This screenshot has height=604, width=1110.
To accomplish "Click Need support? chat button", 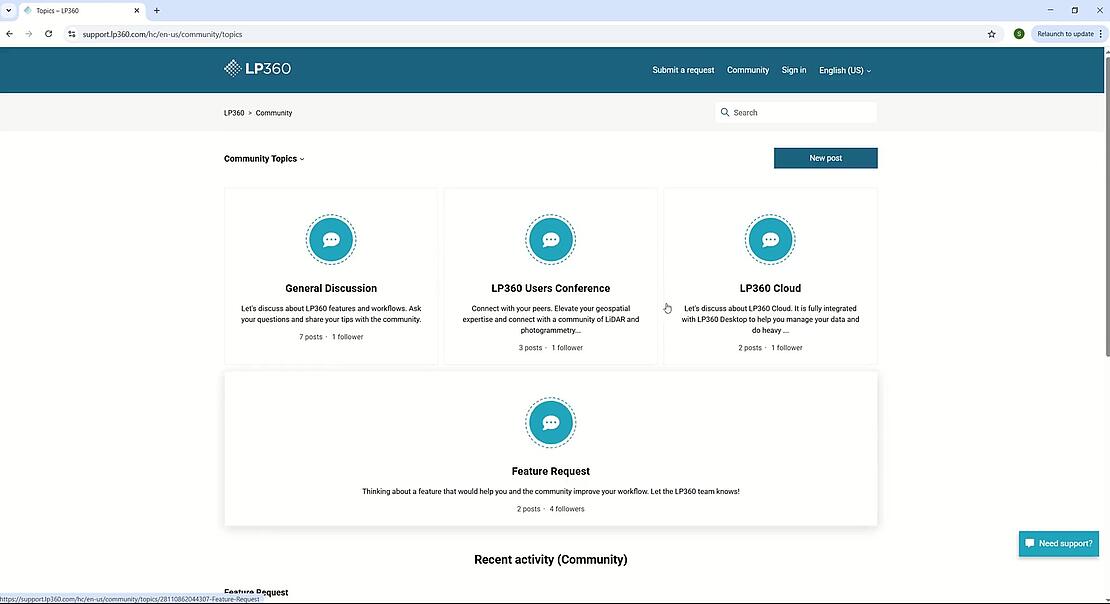I will (1058, 544).
